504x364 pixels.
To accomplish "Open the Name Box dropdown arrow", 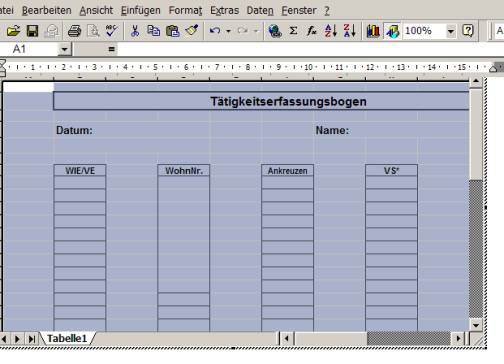I will (x=64, y=50).
